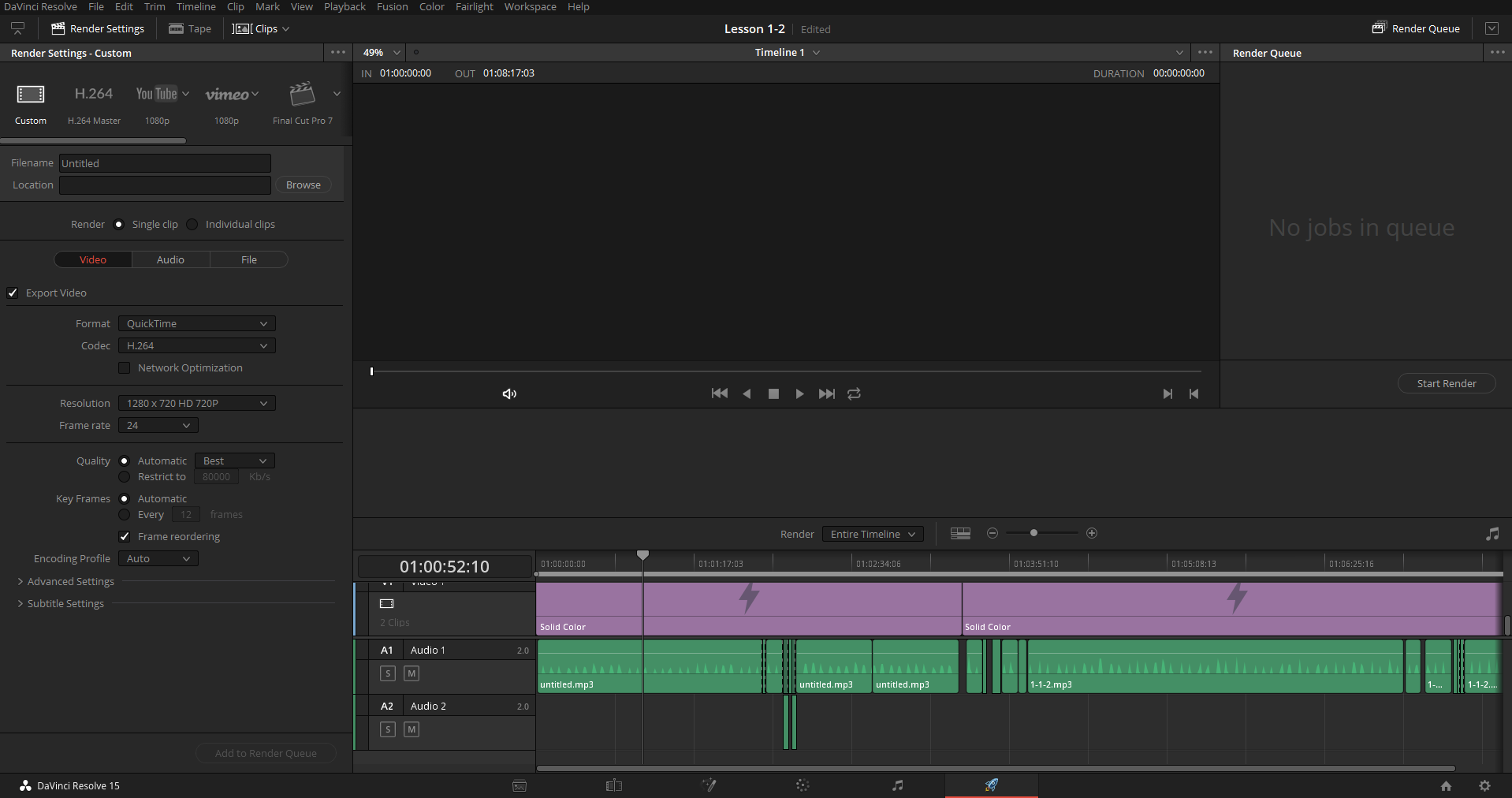This screenshot has width=1512, height=798.
Task: Pick the Vimeo 1080p preset
Action: pos(227,95)
